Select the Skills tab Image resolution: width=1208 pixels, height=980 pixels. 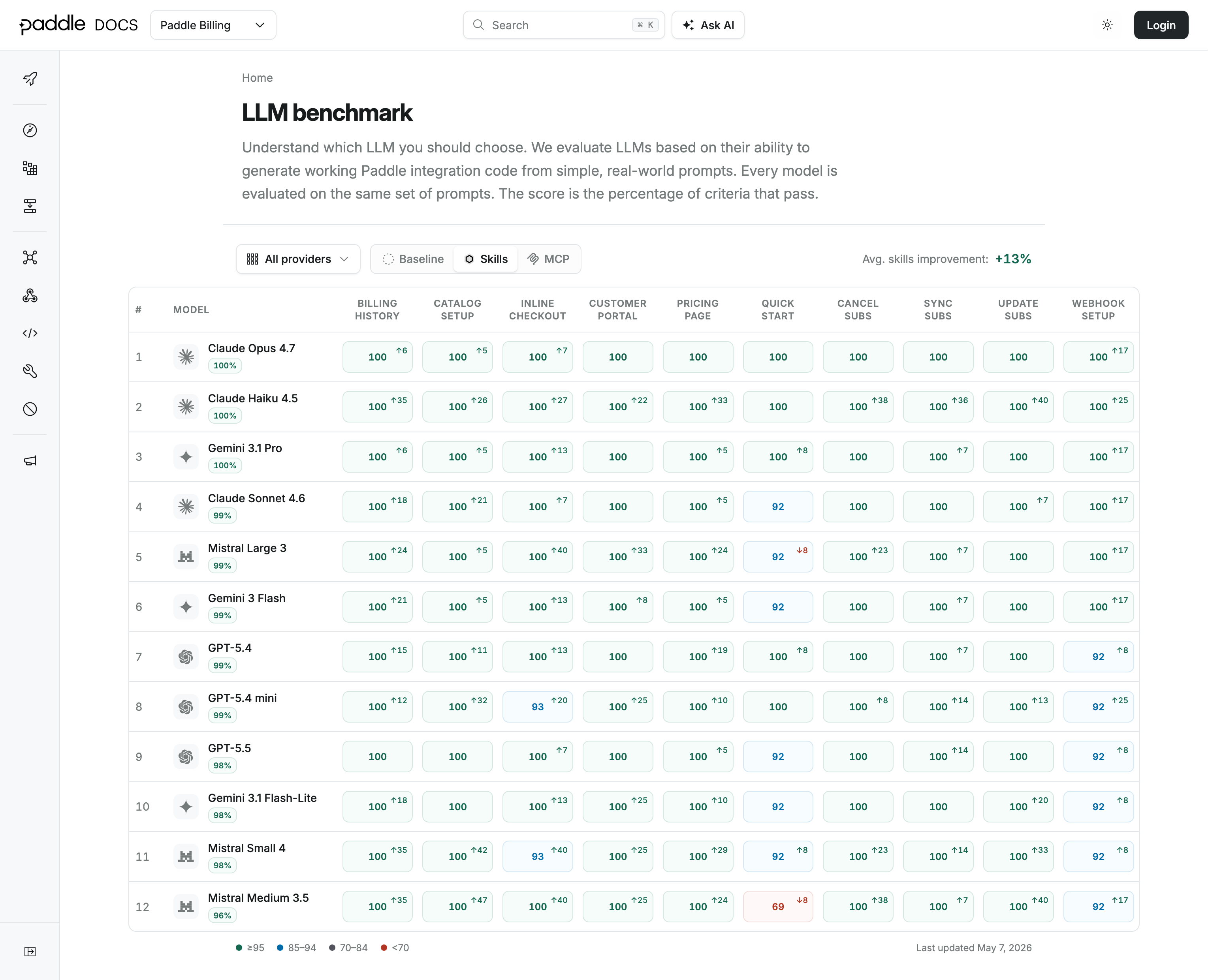[x=486, y=259]
